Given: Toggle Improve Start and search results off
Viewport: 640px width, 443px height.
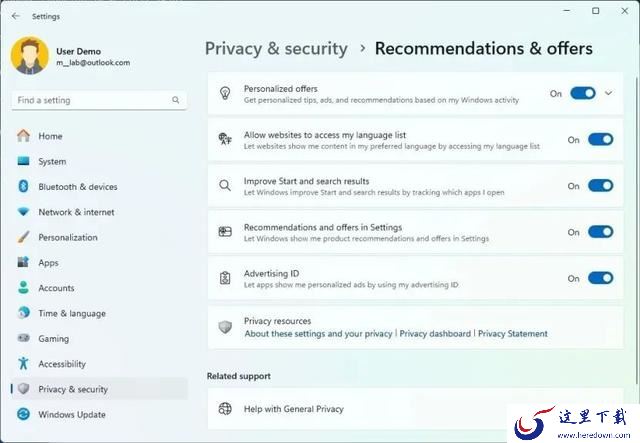Looking at the screenshot, I should click(600, 186).
